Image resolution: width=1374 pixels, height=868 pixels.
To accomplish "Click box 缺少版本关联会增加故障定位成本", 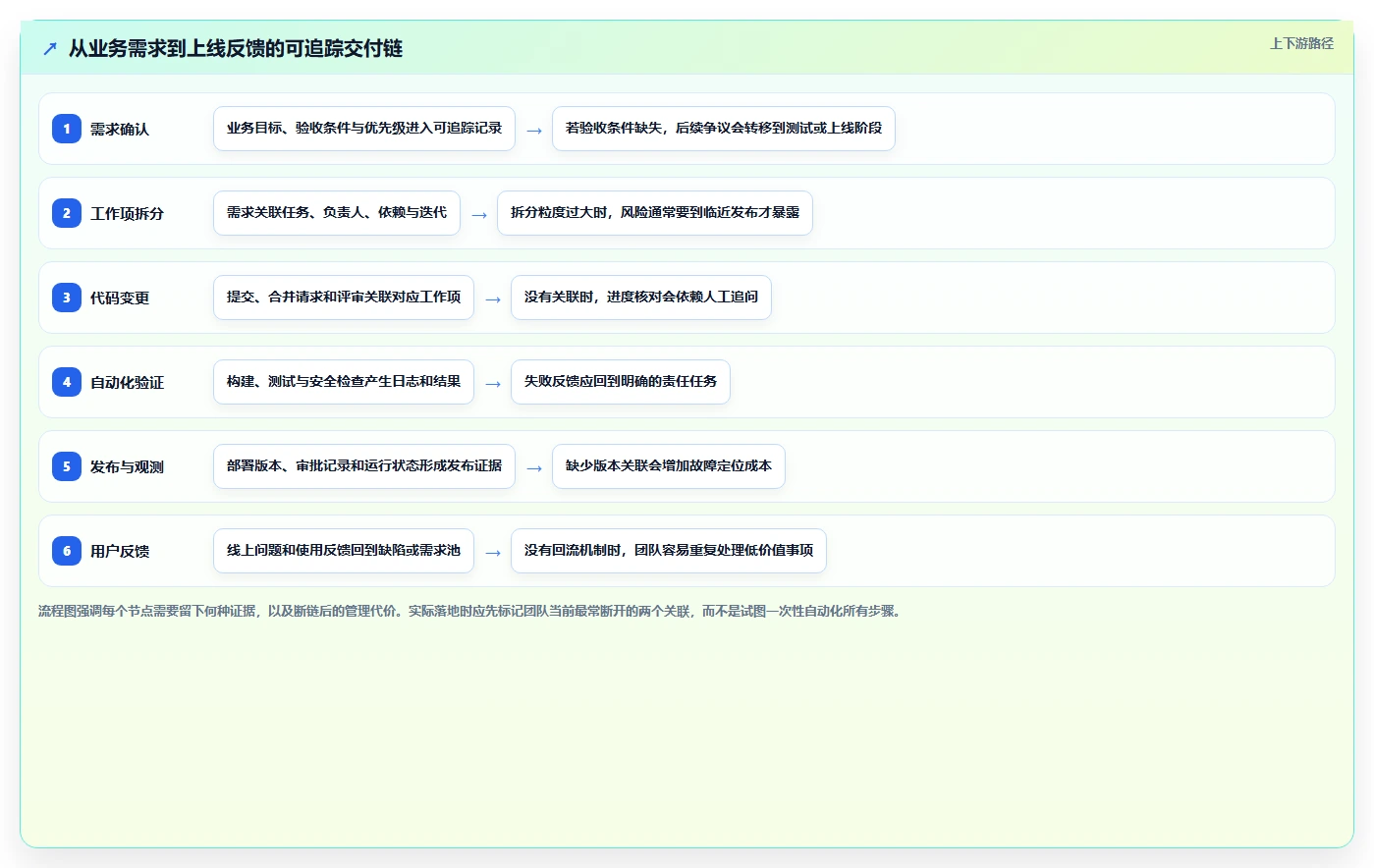I will [x=669, y=466].
